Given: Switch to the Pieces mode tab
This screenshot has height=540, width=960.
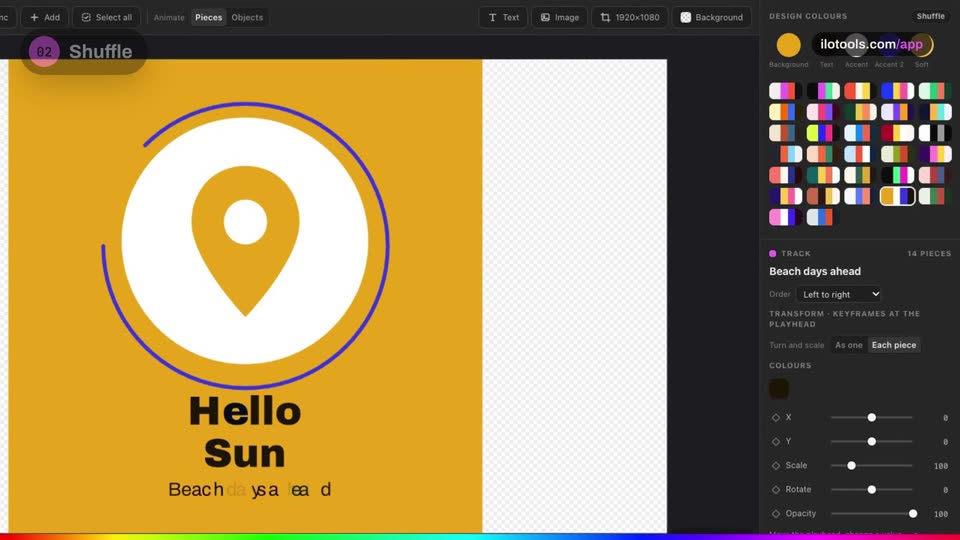Looking at the screenshot, I should (x=208, y=17).
